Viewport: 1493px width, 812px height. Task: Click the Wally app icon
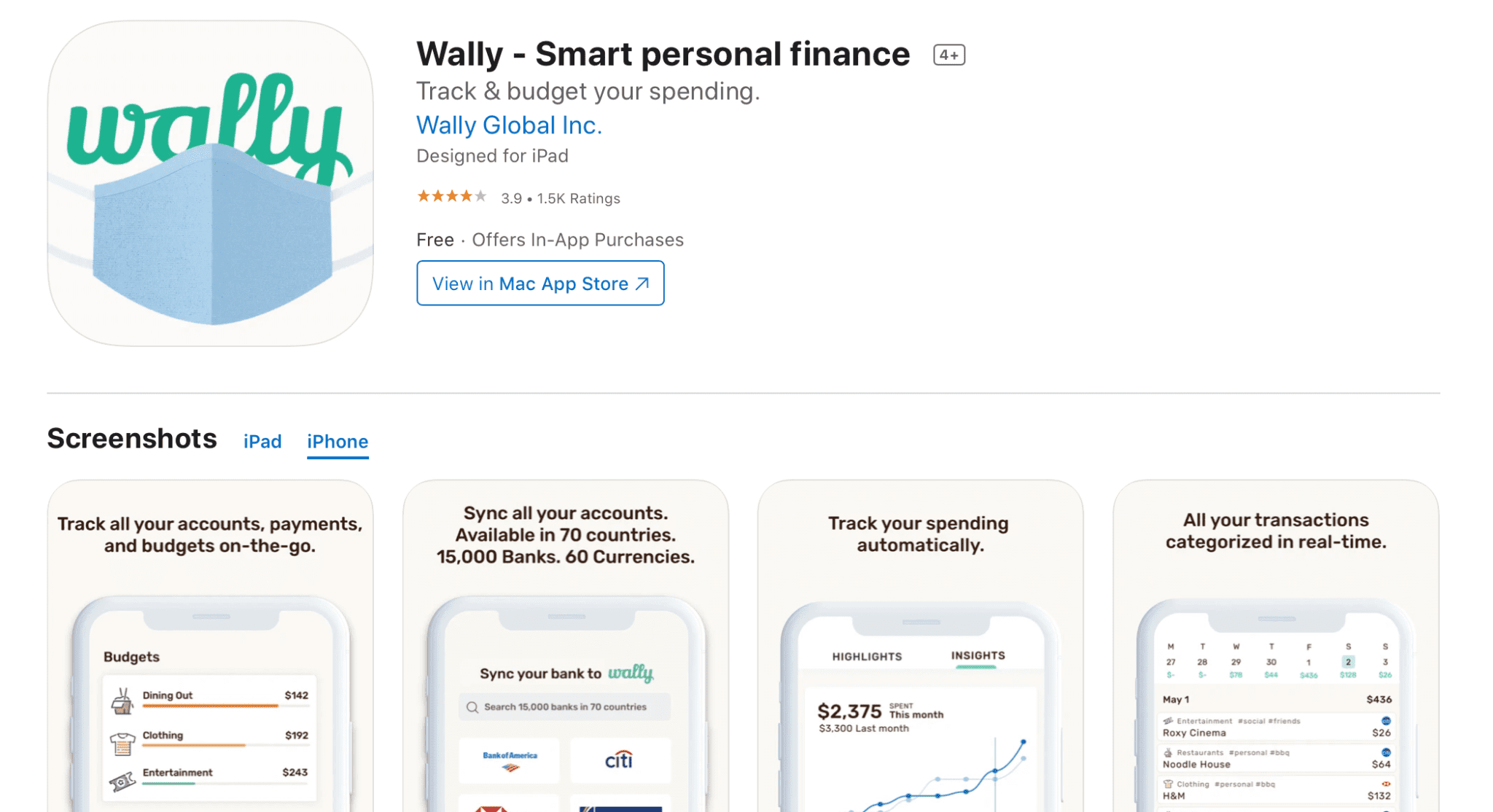click(x=210, y=182)
